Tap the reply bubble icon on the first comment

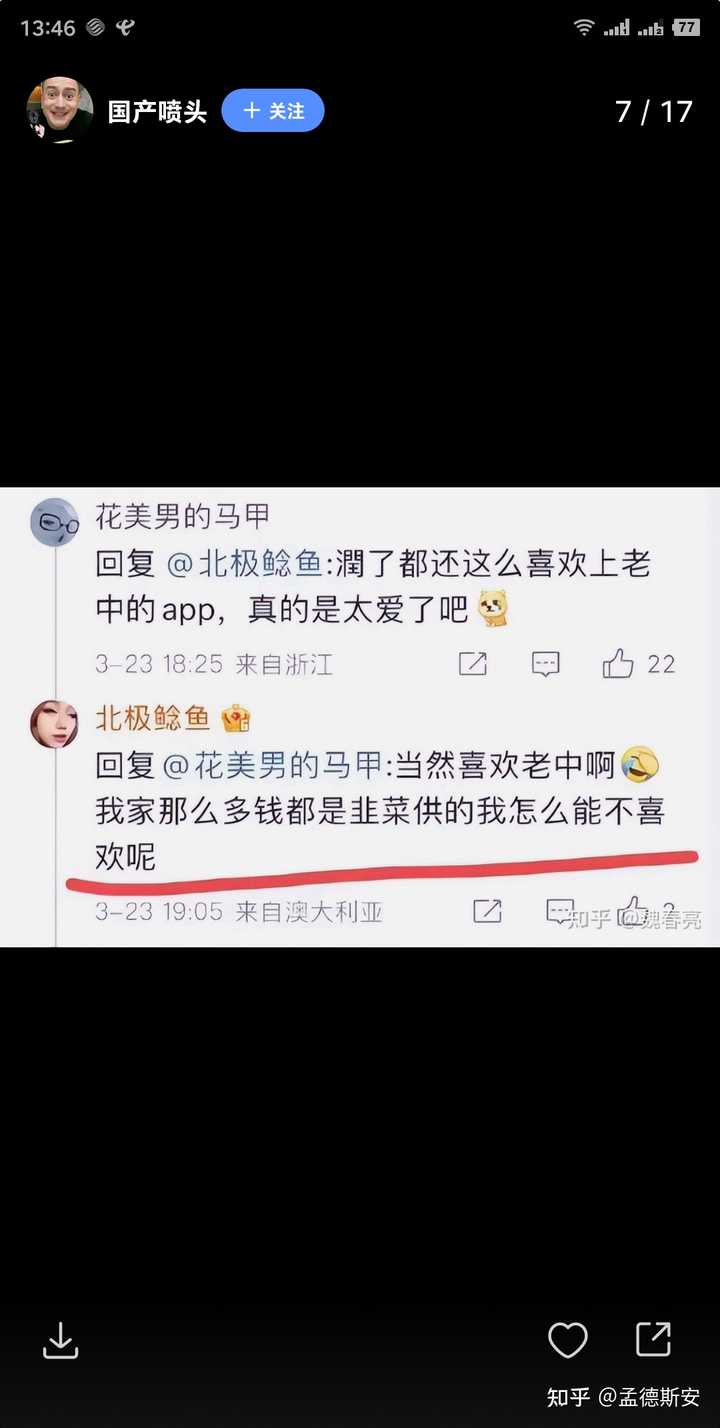coord(545,663)
